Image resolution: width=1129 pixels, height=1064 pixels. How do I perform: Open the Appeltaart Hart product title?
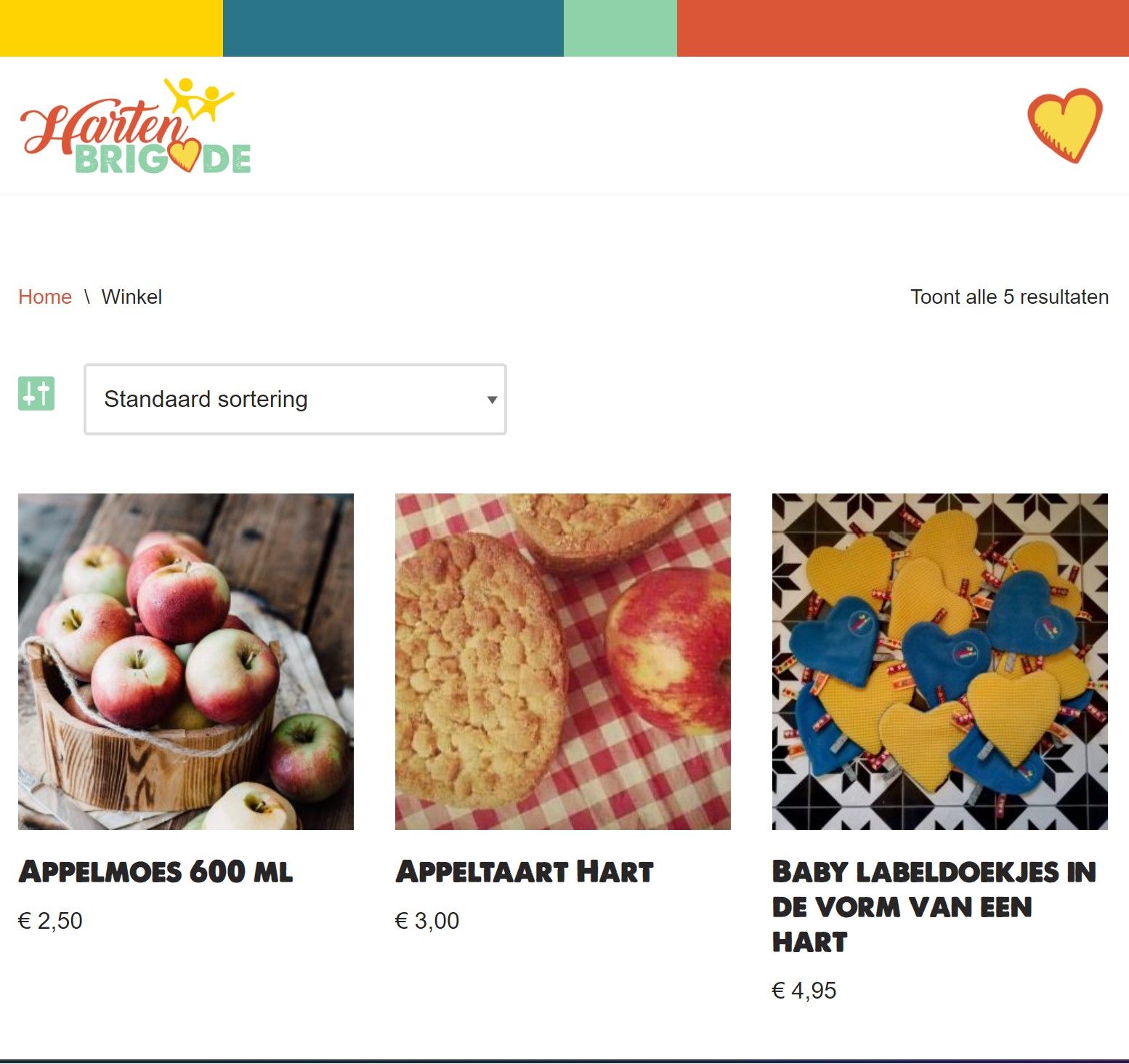(x=525, y=871)
